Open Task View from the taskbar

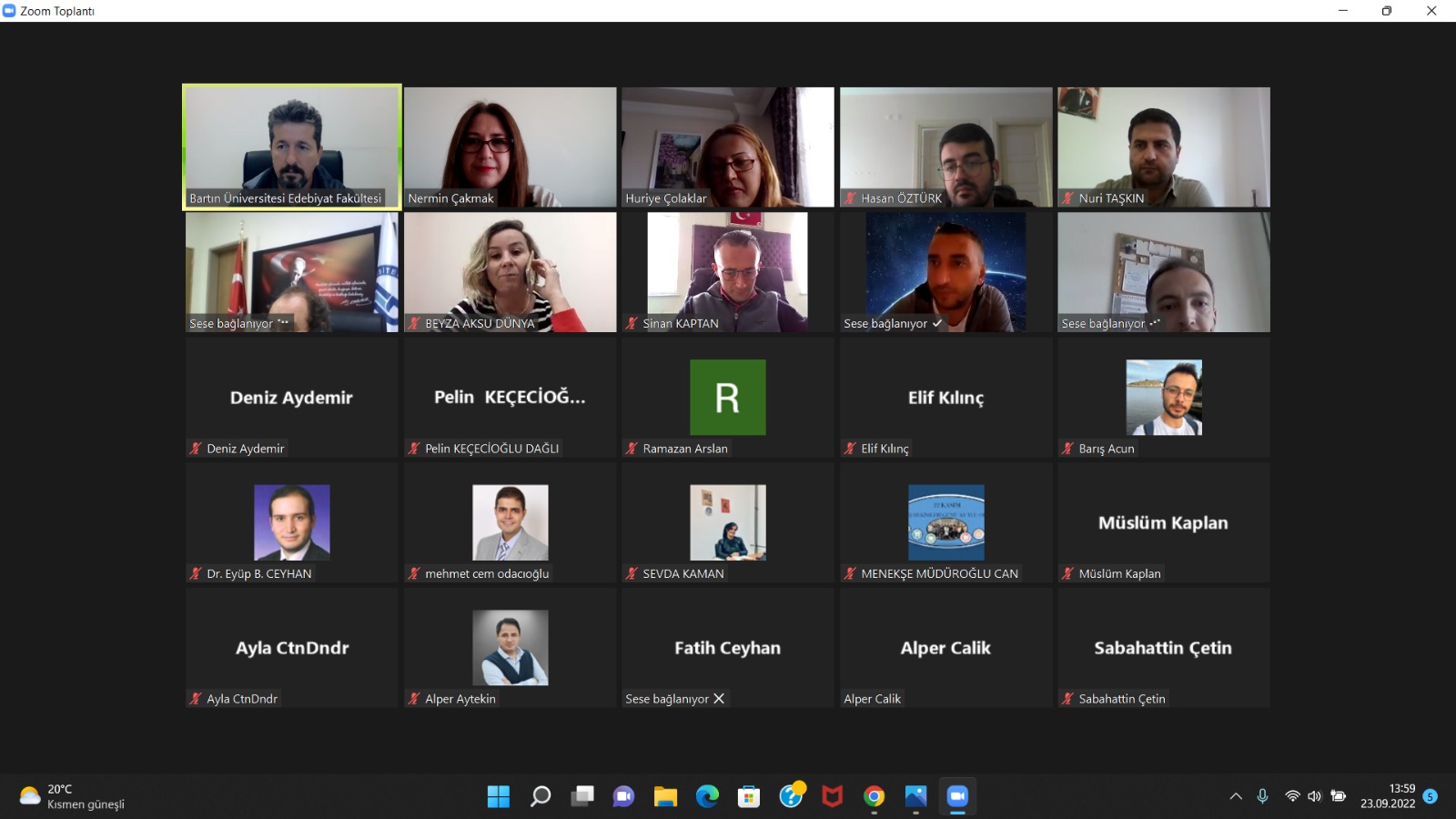point(582,796)
